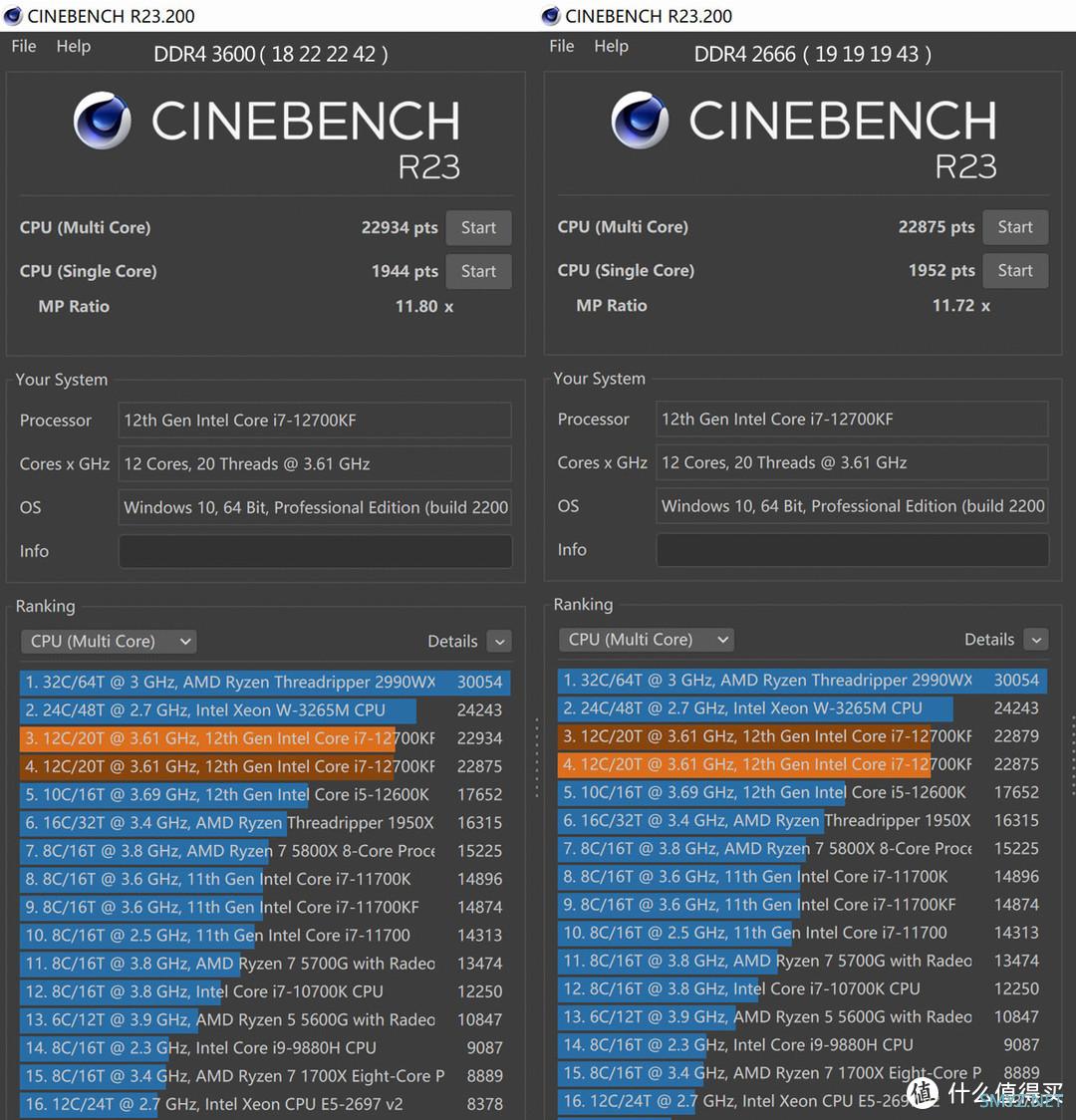Select i9-9880H ranking row in left window

click(265, 1048)
